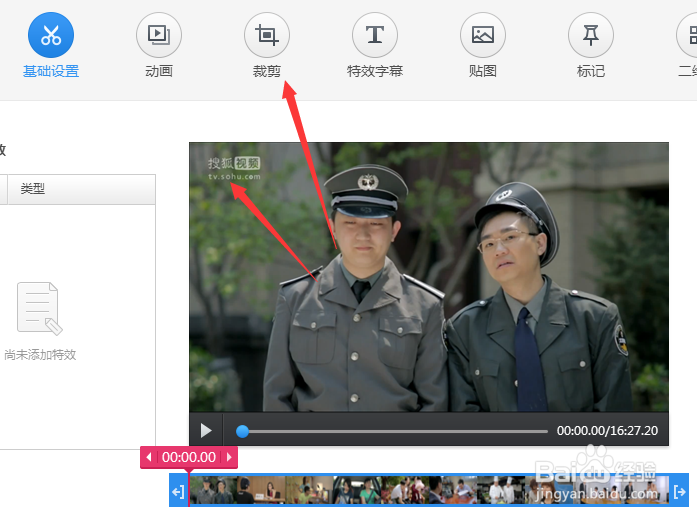This screenshot has height=518, width=697.
Task: Click the 标记 tab label
Action: coord(591,71)
